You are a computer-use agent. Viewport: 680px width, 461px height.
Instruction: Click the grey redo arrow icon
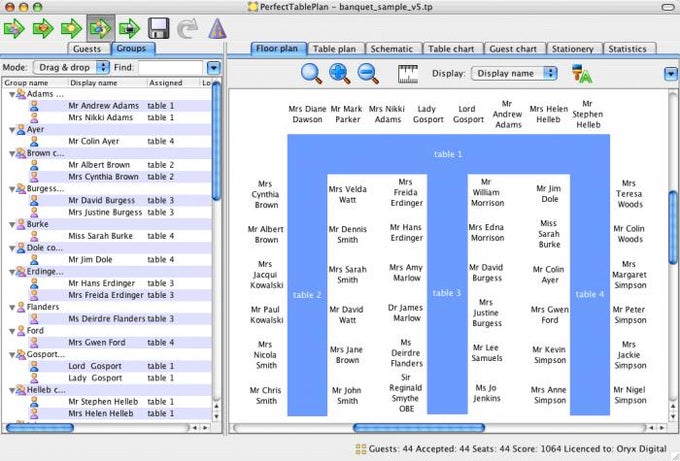188,29
